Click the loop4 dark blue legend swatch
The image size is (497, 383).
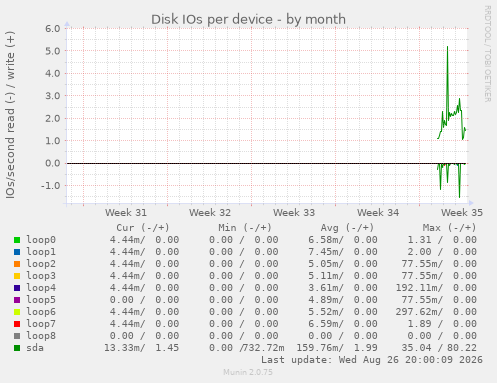[x=17, y=288]
